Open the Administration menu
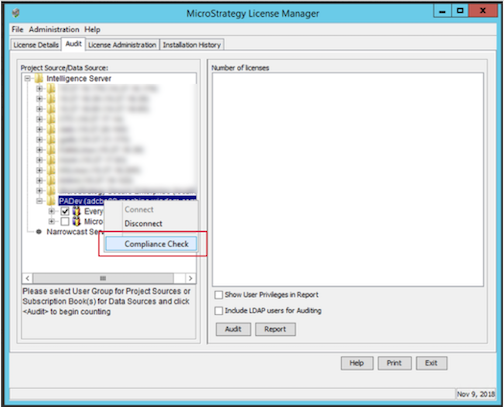Image resolution: width=504 pixels, height=407 pixels. pos(54,29)
